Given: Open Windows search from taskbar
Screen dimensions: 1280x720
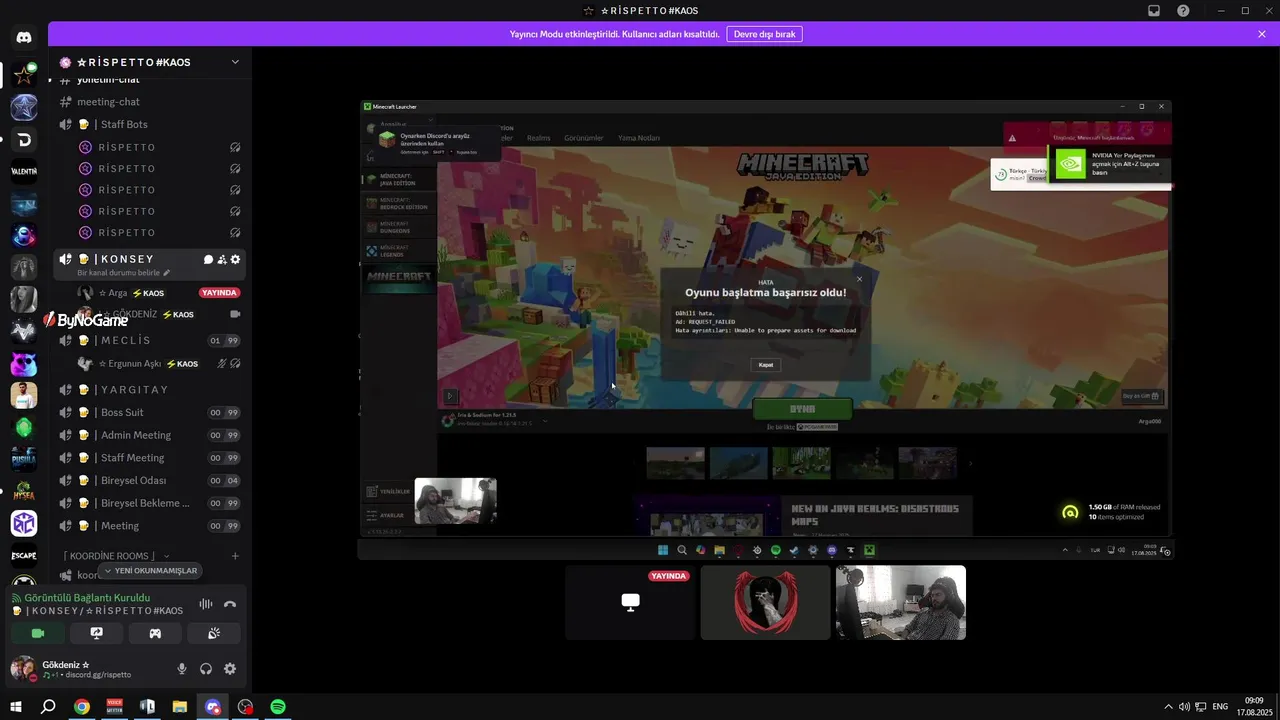Looking at the screenshot, I should click(48, 707).
